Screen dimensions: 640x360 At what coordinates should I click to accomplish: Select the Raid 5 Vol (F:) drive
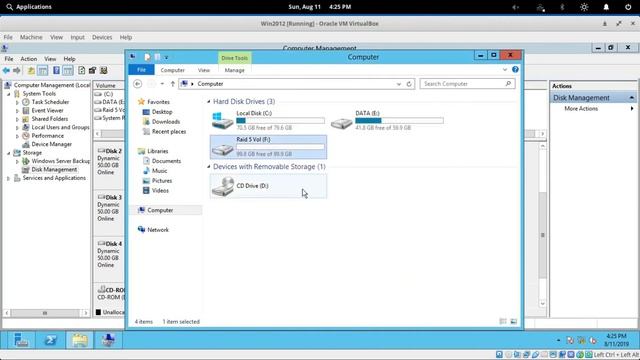(x=268, y=147)
